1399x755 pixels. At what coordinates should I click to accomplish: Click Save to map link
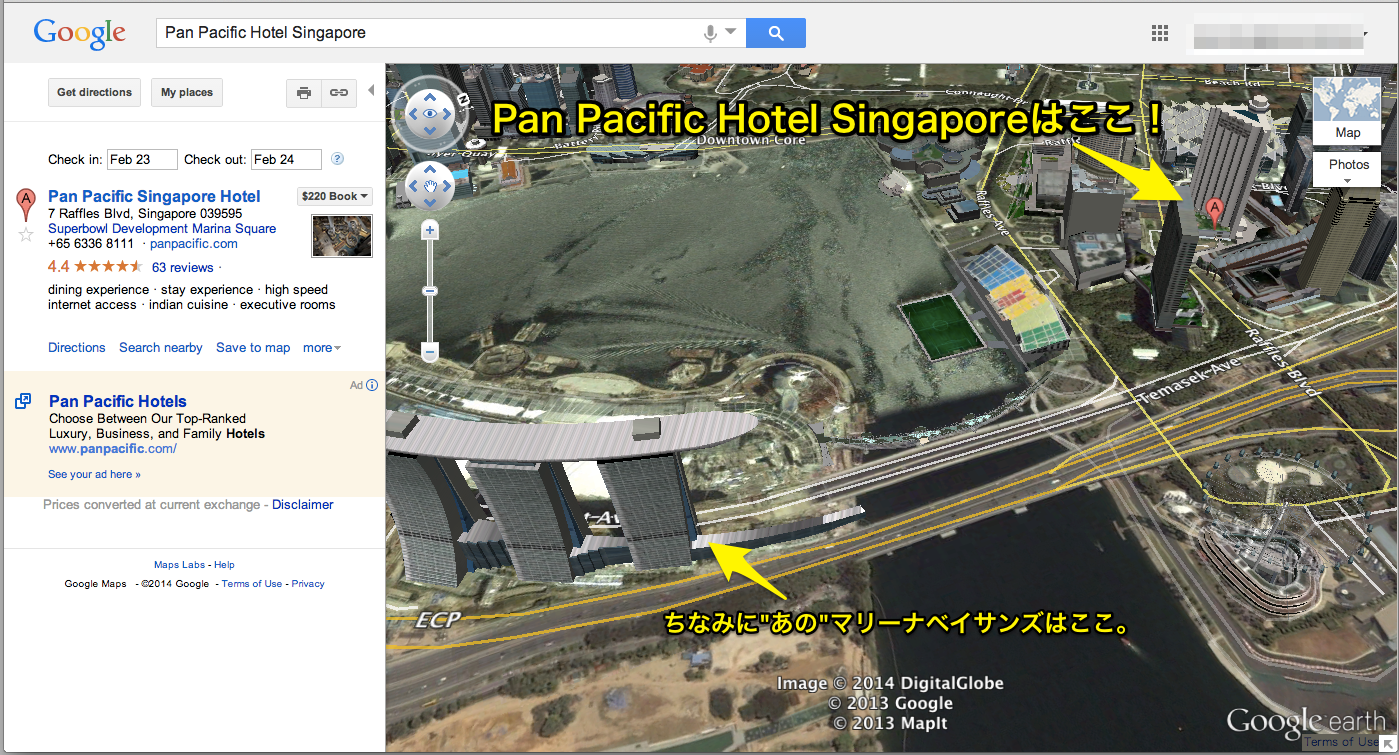[253, 348]
